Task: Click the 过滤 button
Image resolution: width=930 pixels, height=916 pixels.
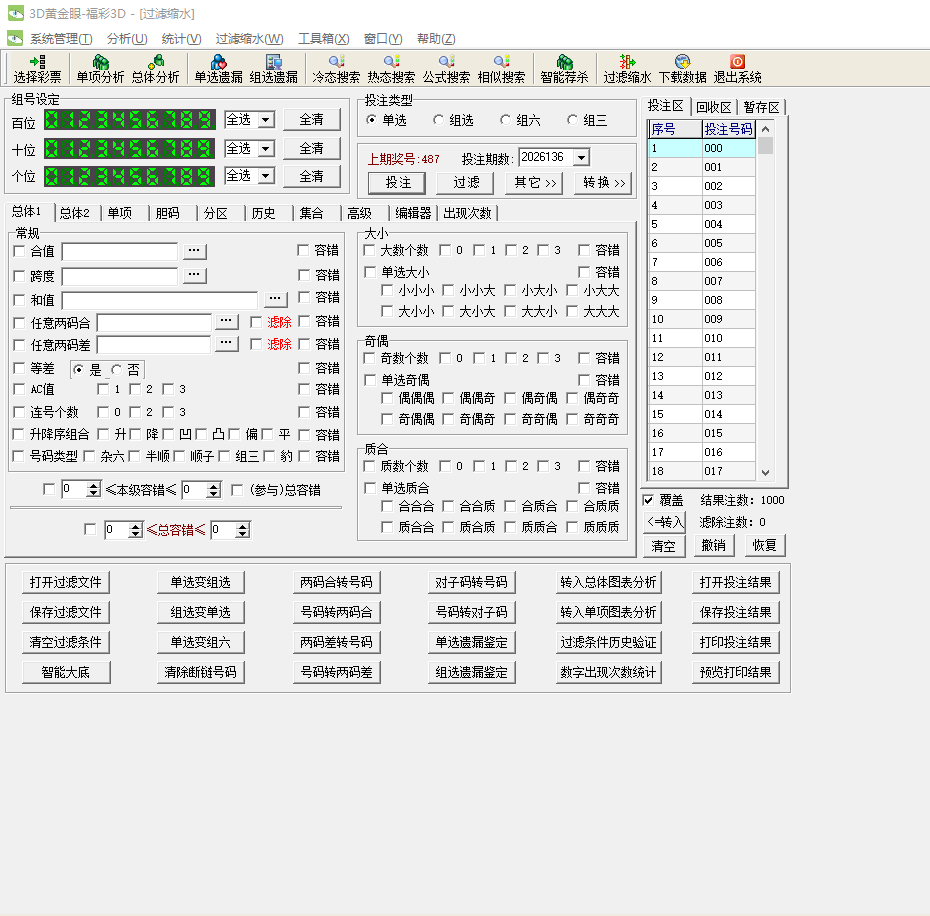Action: coord(466,183)
